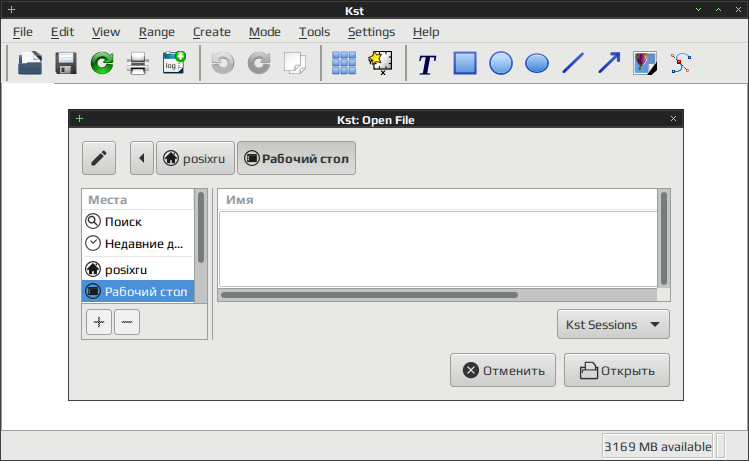
Task: Open the Range menu
Action: click(x=157, y=32)
